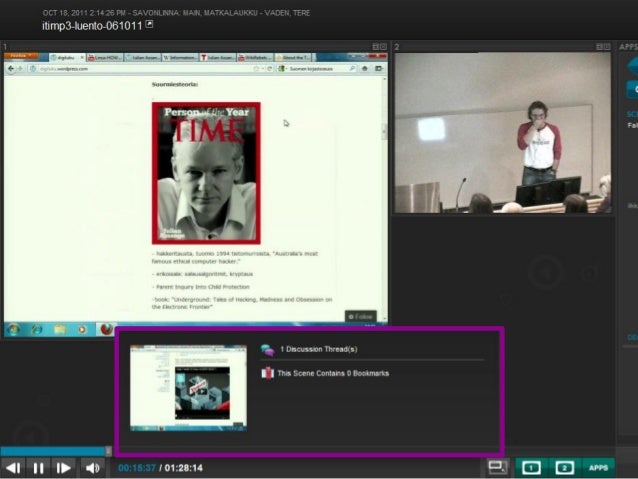Select the Julian Assan... tab with the T icon
638x479 pixels.
point(217,58)
